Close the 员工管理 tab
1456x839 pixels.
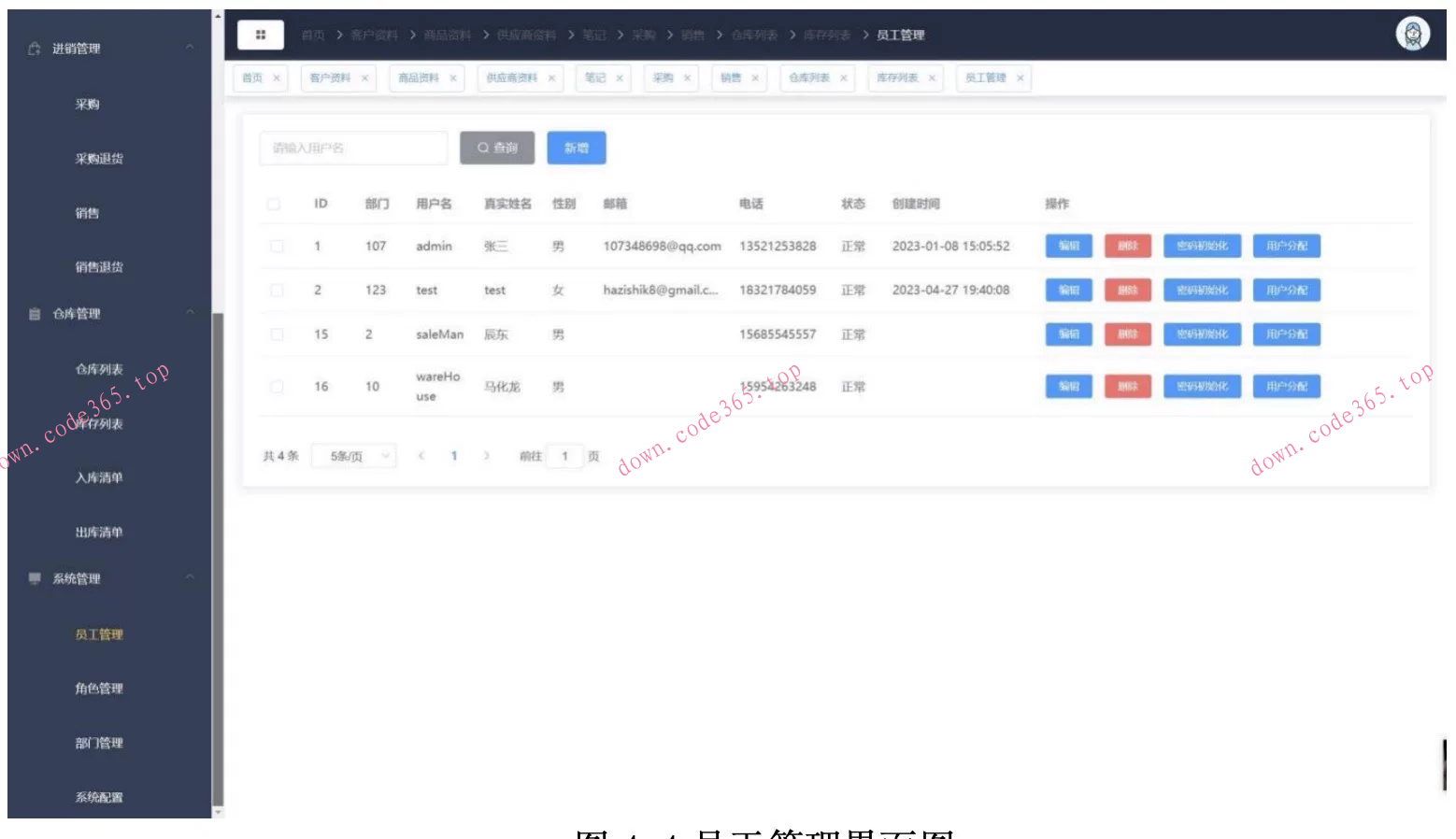tap(1021, 78)
